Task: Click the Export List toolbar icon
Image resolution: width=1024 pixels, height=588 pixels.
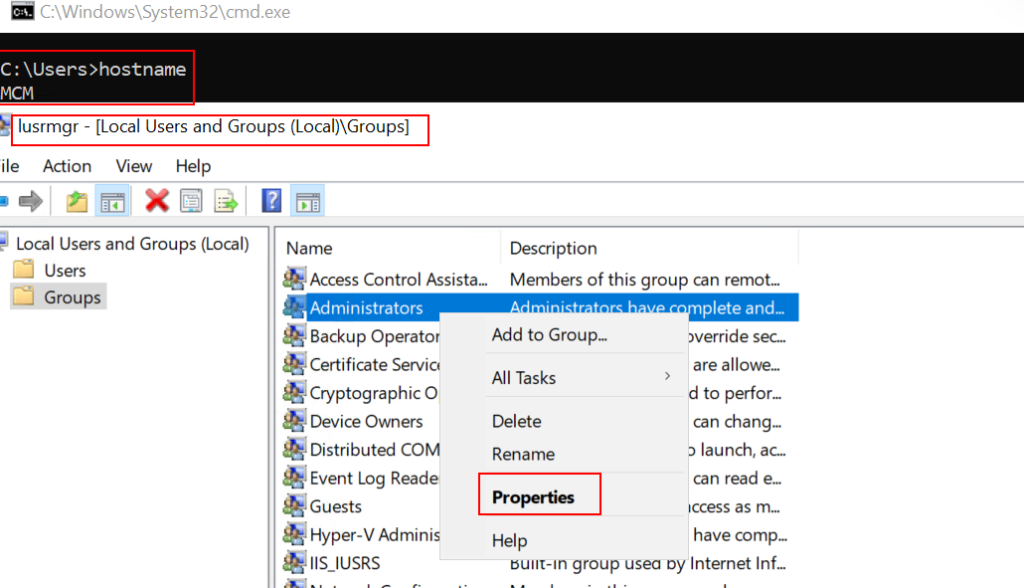Action: 226,201
